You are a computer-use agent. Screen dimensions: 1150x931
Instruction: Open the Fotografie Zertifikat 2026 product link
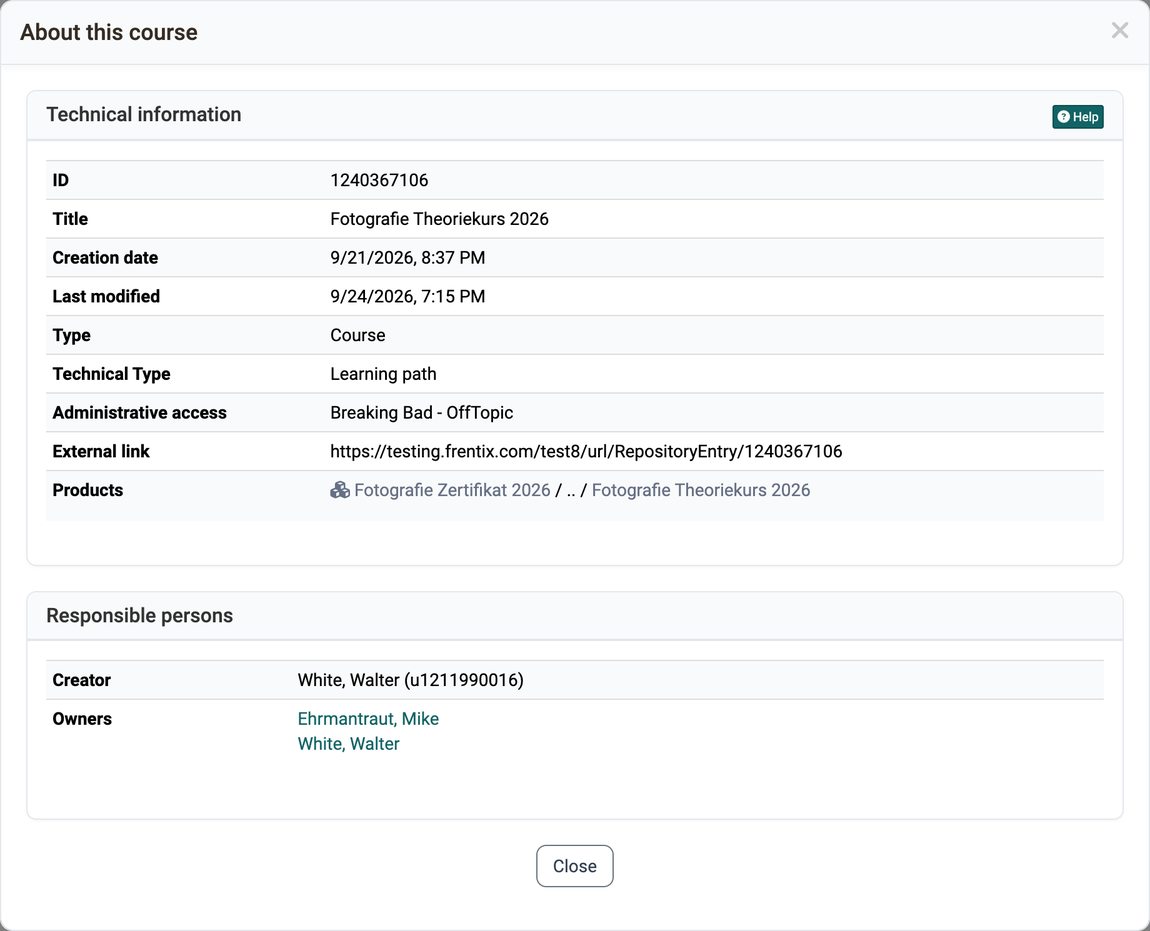pyautogui.click(x=452, y=490)
